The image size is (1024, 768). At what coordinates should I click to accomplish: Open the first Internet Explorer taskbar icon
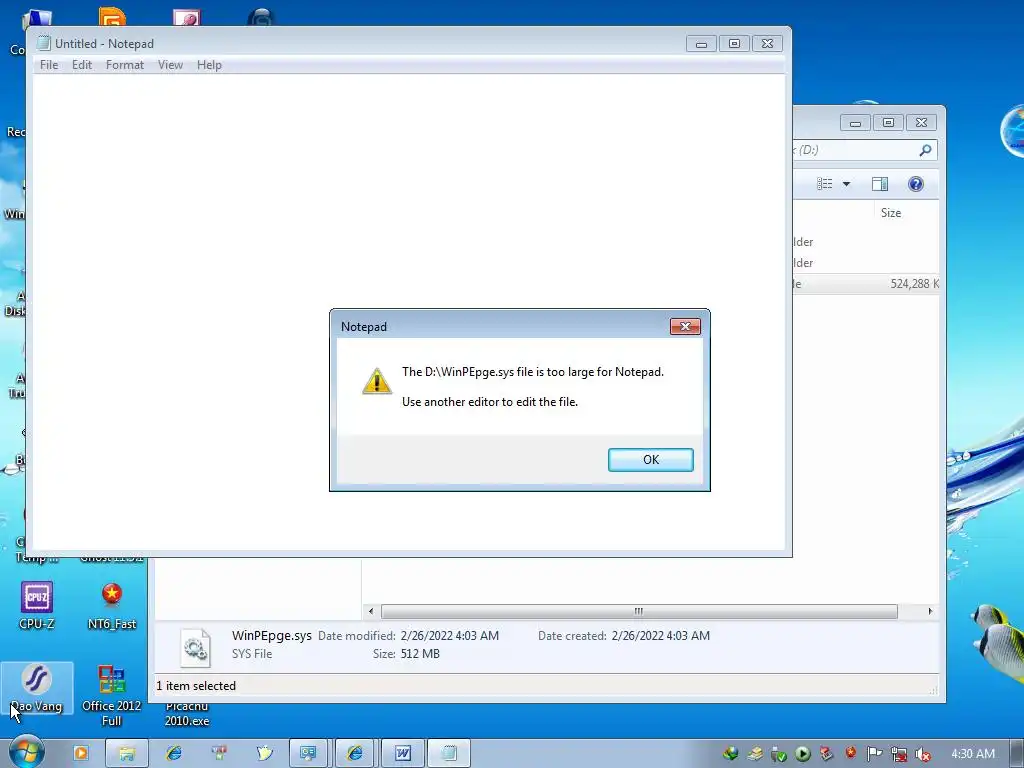pyautogui.click(x=174, y=753)
